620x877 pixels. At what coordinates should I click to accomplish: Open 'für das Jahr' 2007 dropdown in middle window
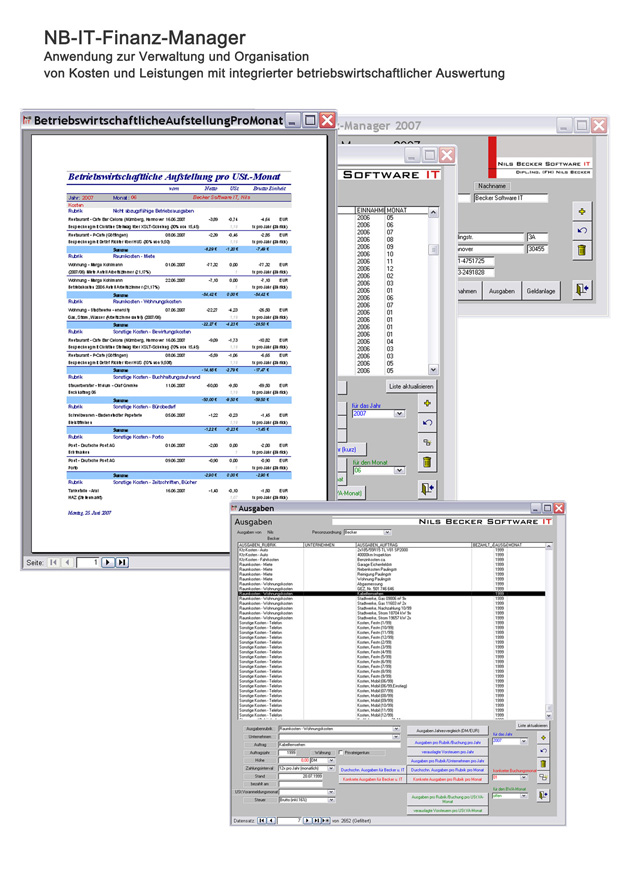pos(399,414)
